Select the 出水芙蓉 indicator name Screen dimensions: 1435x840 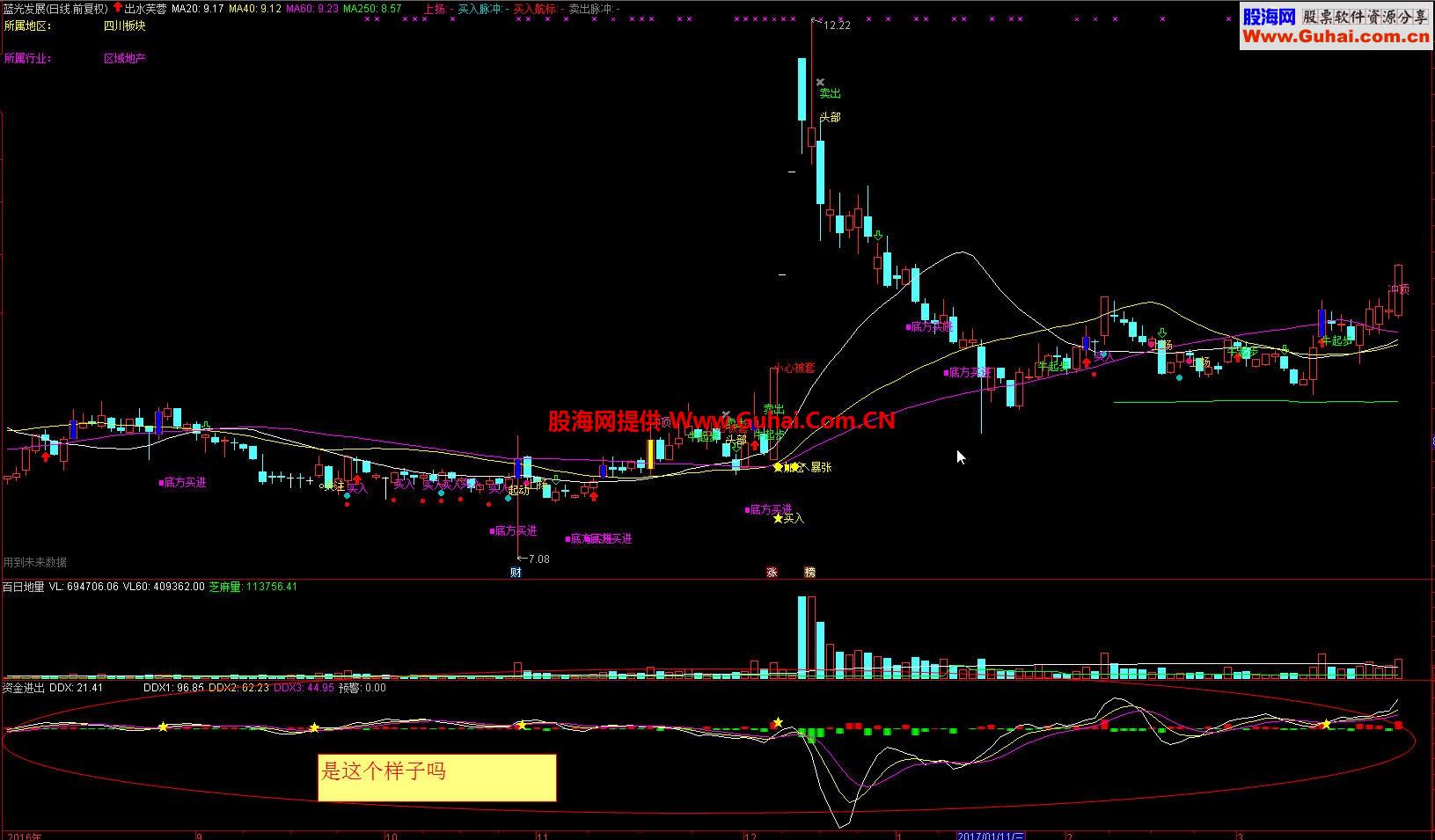click(x=145, y=8)
